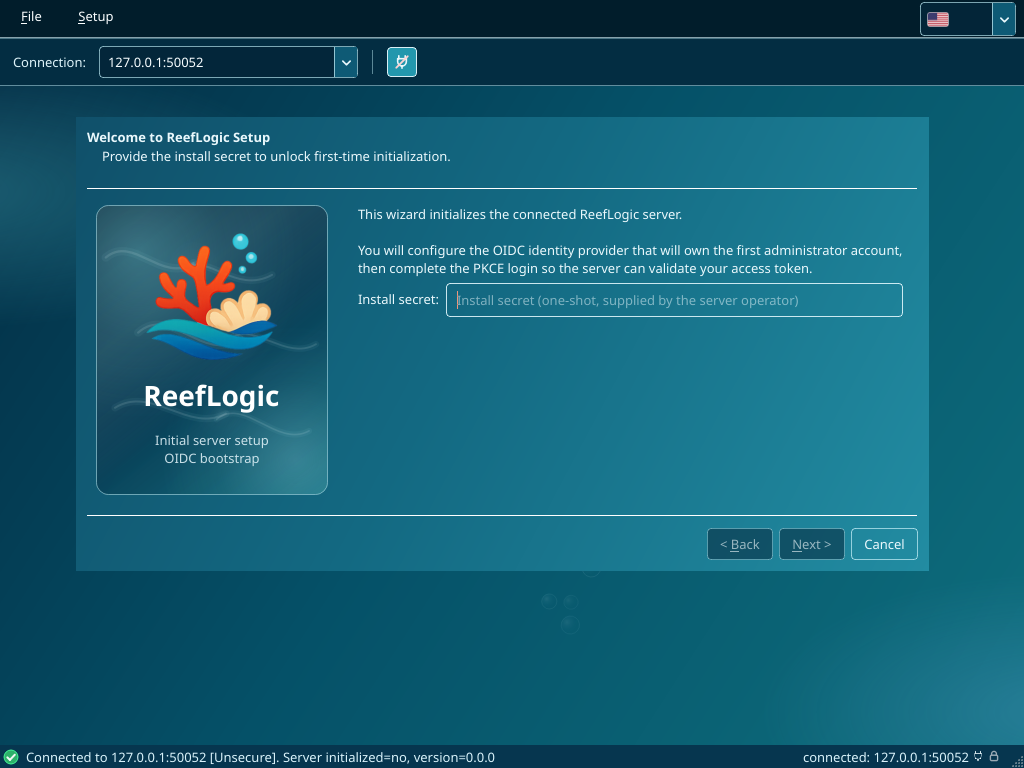This screenshot has width=1024, height=768.
Task: Click the Back button
Action: coord(740,544)
